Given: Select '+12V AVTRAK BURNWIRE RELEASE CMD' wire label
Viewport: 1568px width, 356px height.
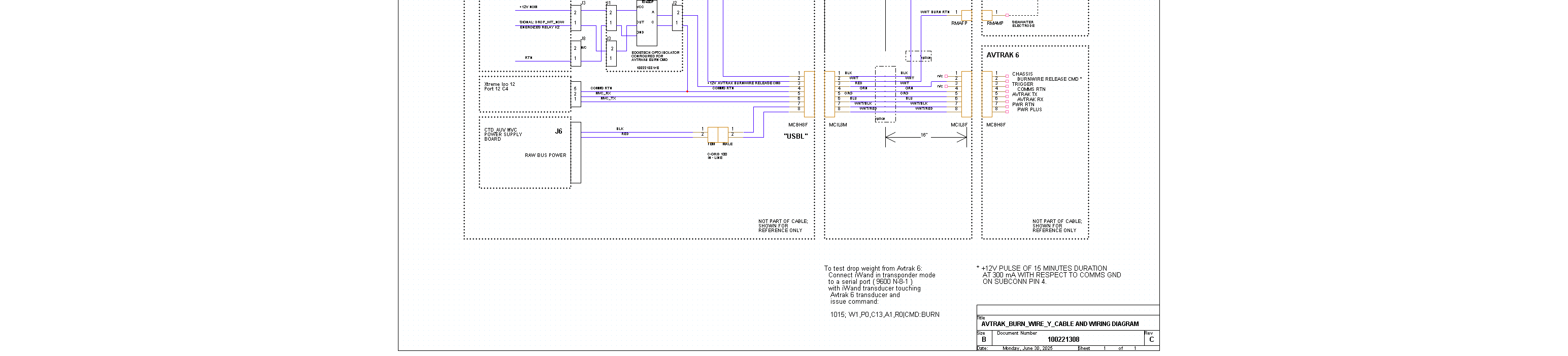Looking at the screenshot, I should point(744,83).
